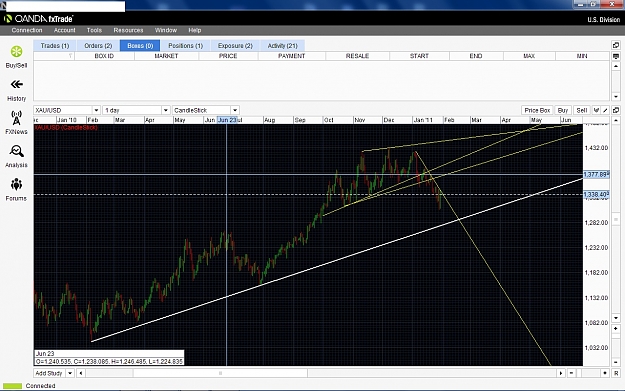The height and width of the screenshot is (391, 625).
Task: Open the History sidebar icon
Action: click(16, 84)
